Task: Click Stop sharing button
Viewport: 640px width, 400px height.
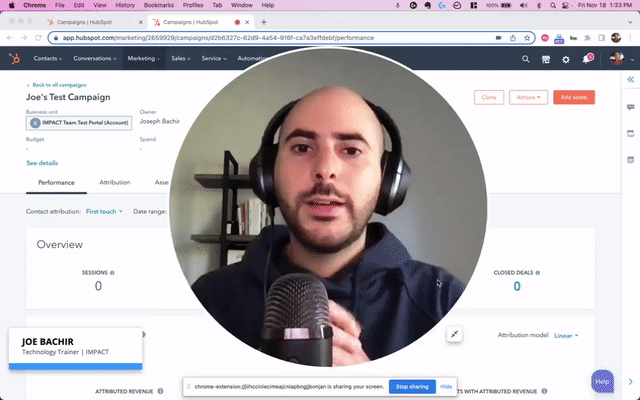Action: click(x=412, y=387)
